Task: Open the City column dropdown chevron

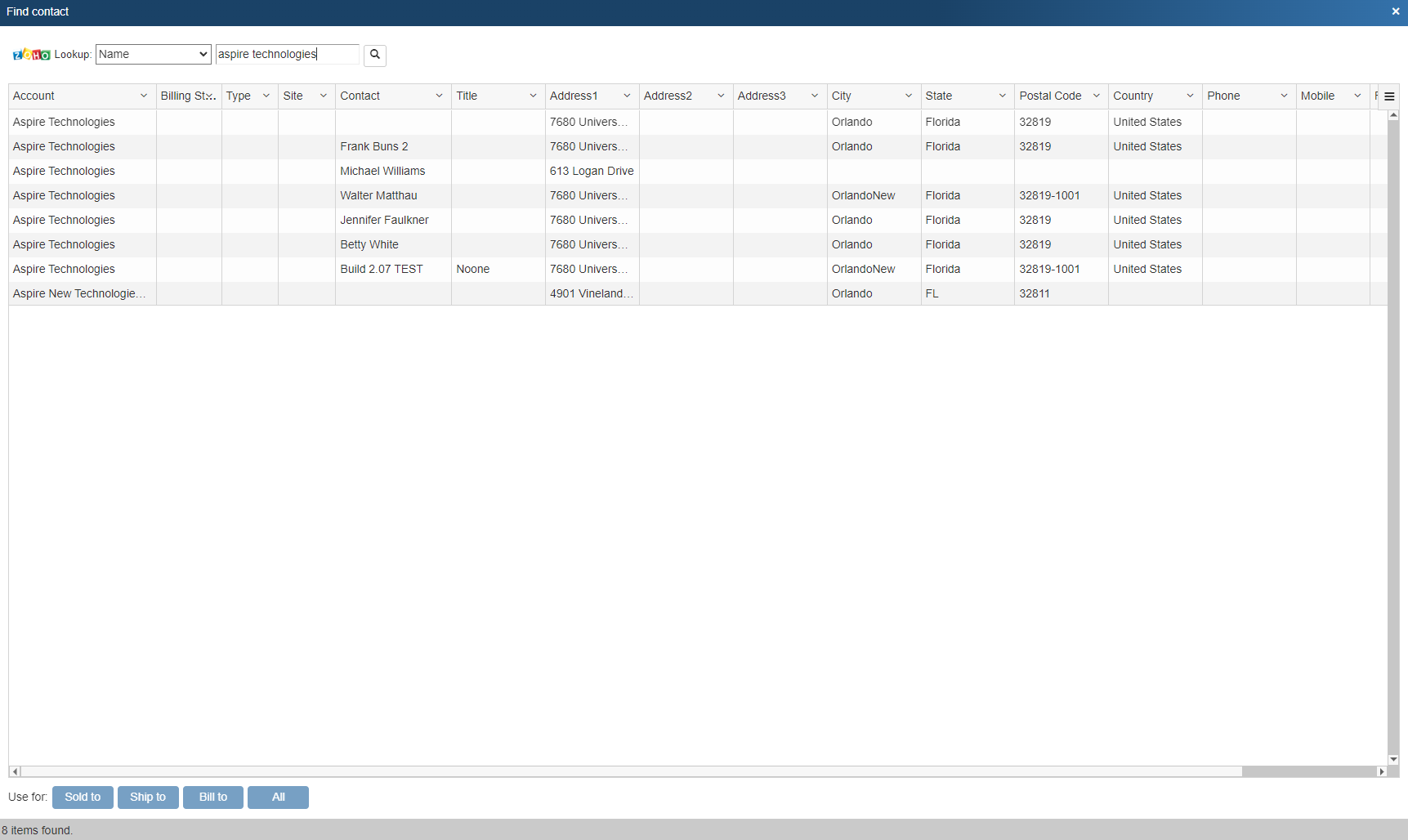Action: coord(908,96)
